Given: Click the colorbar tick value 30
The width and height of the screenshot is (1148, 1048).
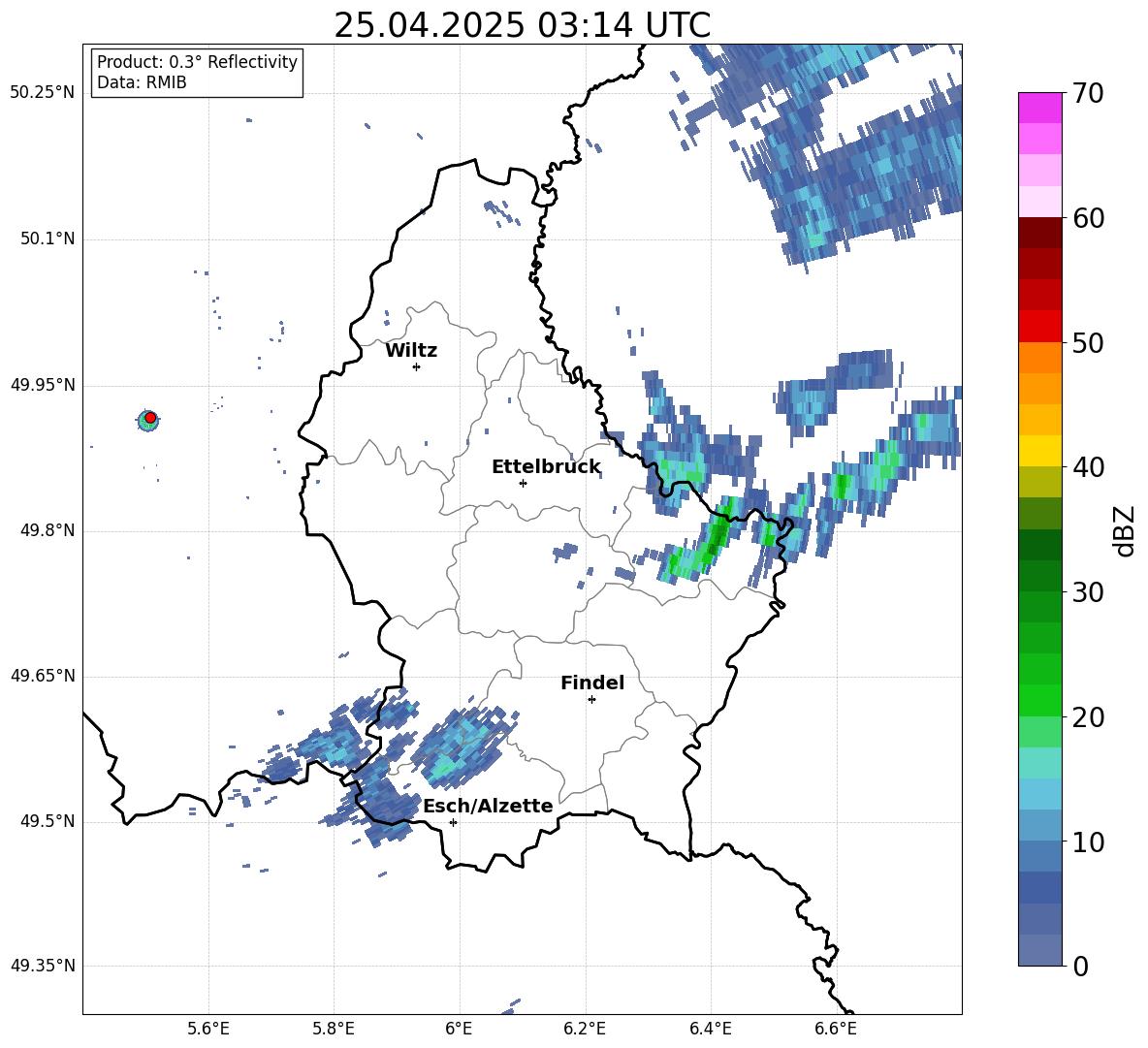Looking at the screenshot, I should tap(1088, 592).
